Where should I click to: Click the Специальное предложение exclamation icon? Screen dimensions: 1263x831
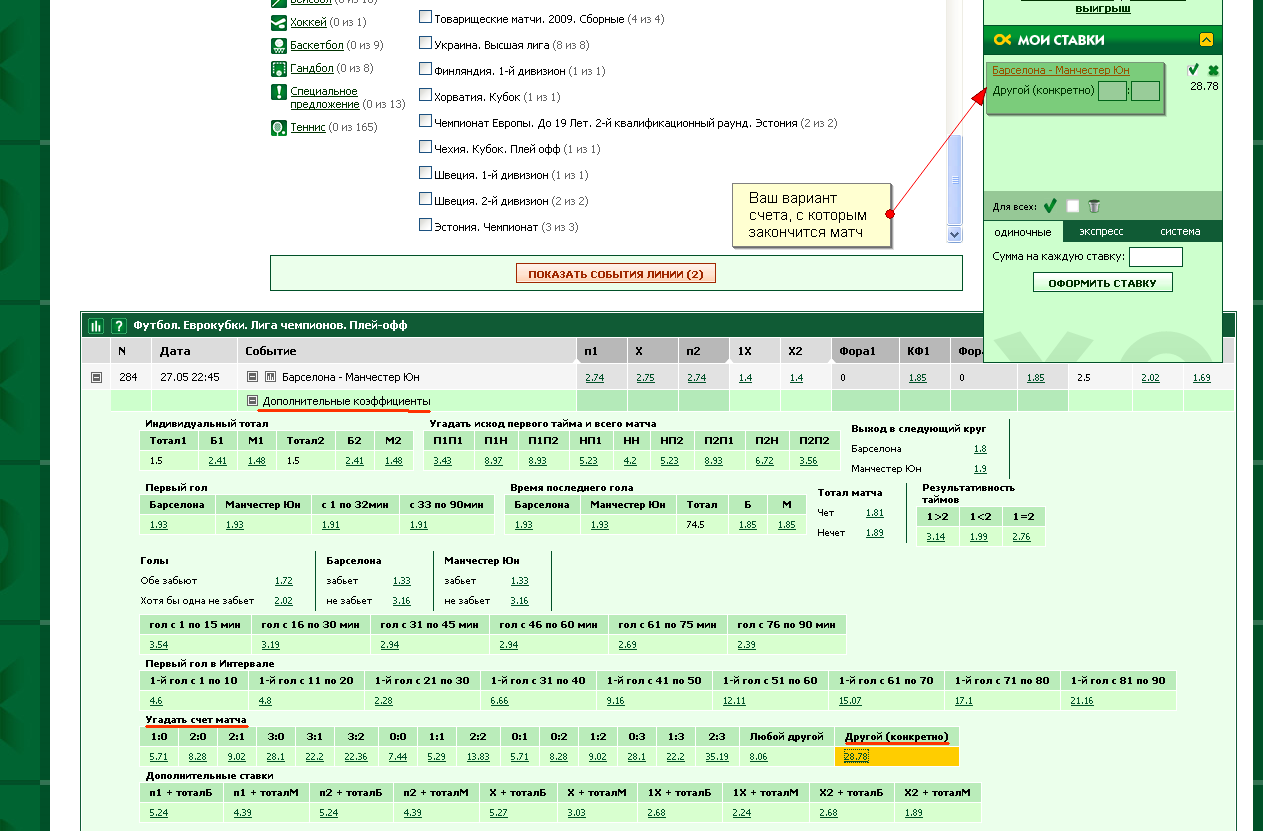coord(279,92)
